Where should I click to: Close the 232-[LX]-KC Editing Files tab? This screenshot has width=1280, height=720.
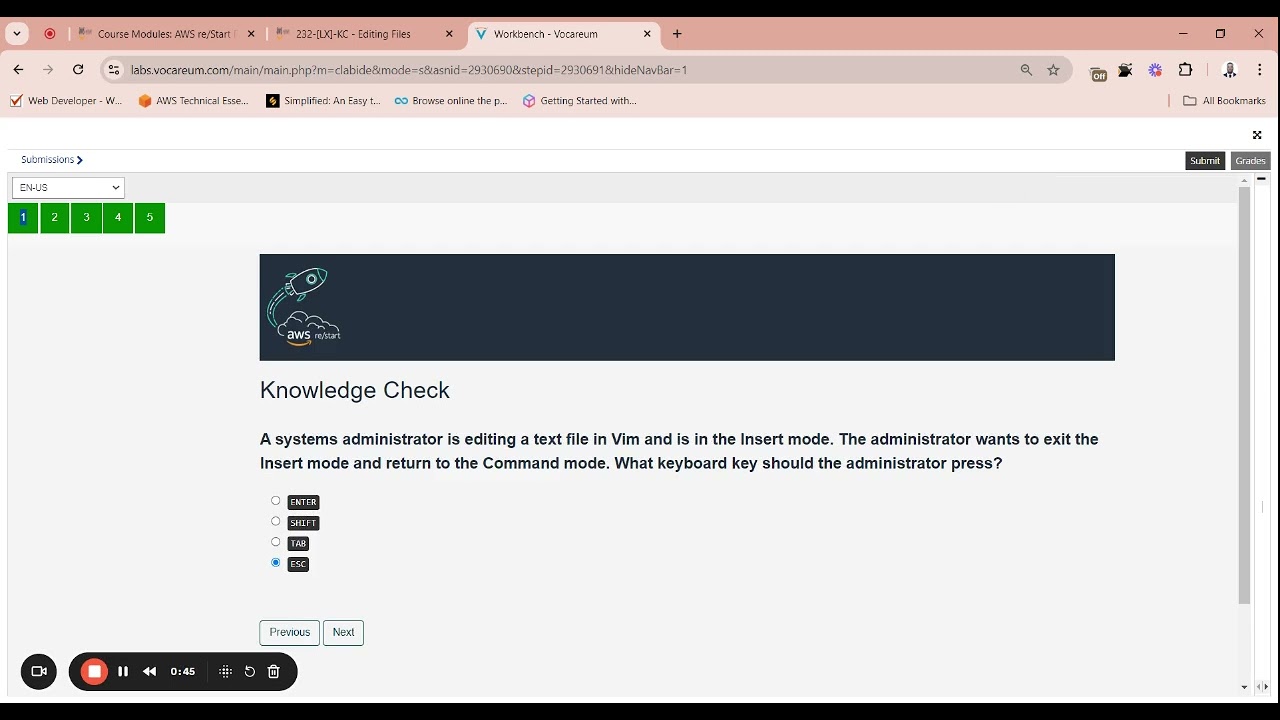tap(449, 34)
